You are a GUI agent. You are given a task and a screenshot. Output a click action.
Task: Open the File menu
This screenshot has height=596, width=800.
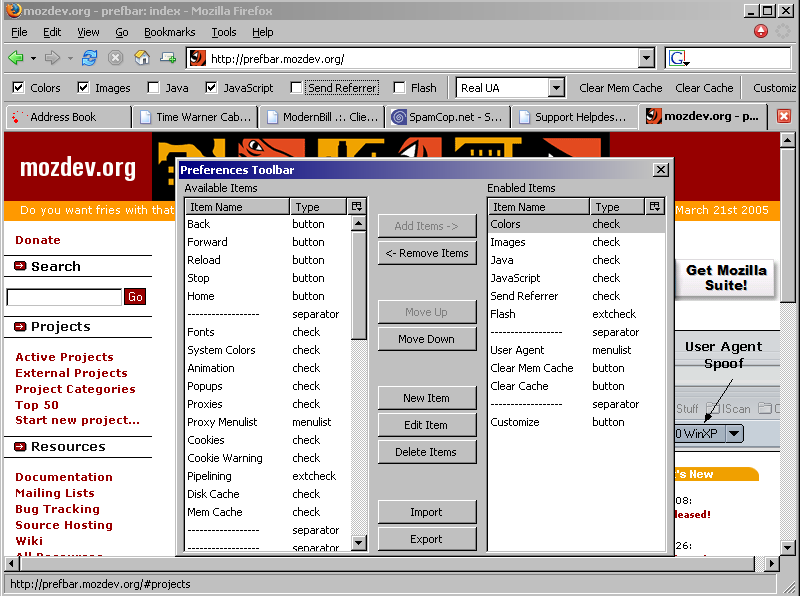pos(19,32)
